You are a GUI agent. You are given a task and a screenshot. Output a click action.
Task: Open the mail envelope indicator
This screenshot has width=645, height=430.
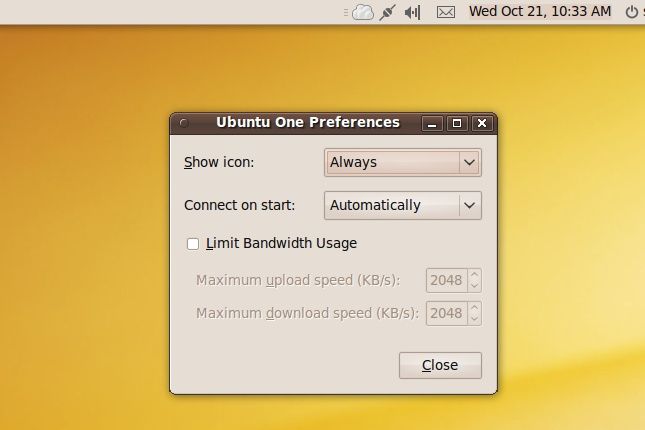pos(446,12)
